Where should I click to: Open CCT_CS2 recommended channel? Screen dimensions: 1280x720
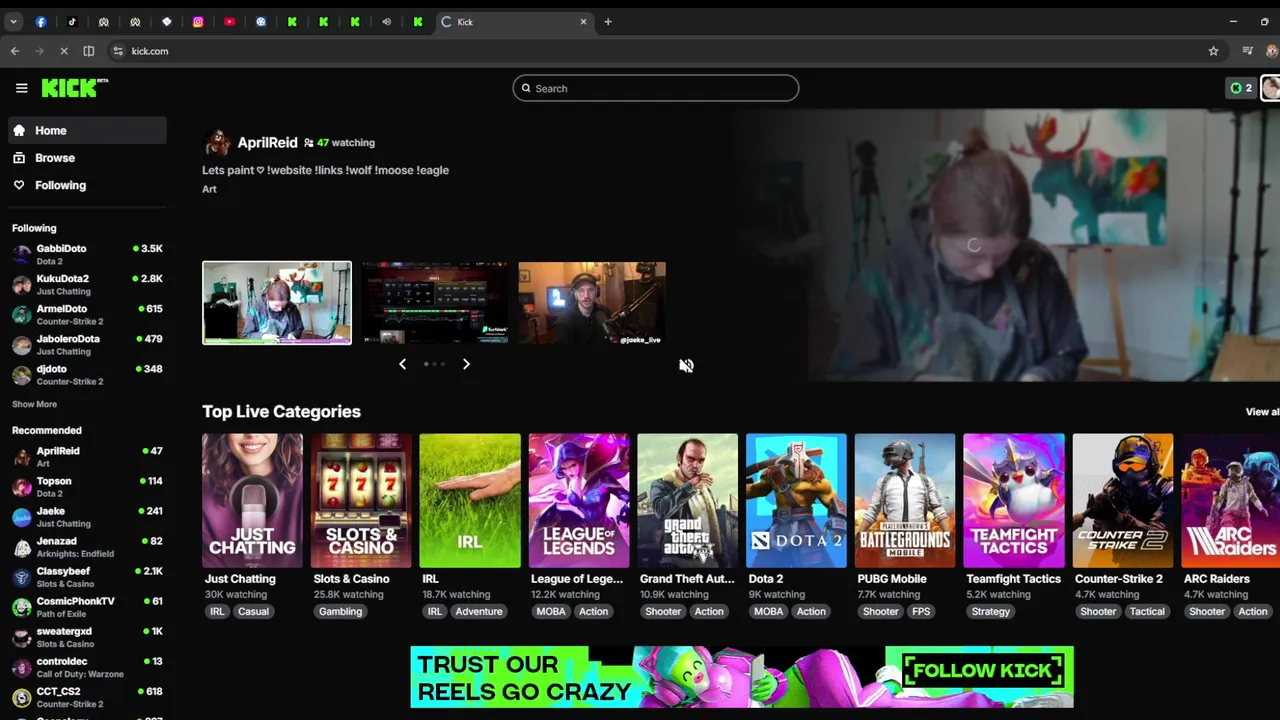[x=86, y=696]
